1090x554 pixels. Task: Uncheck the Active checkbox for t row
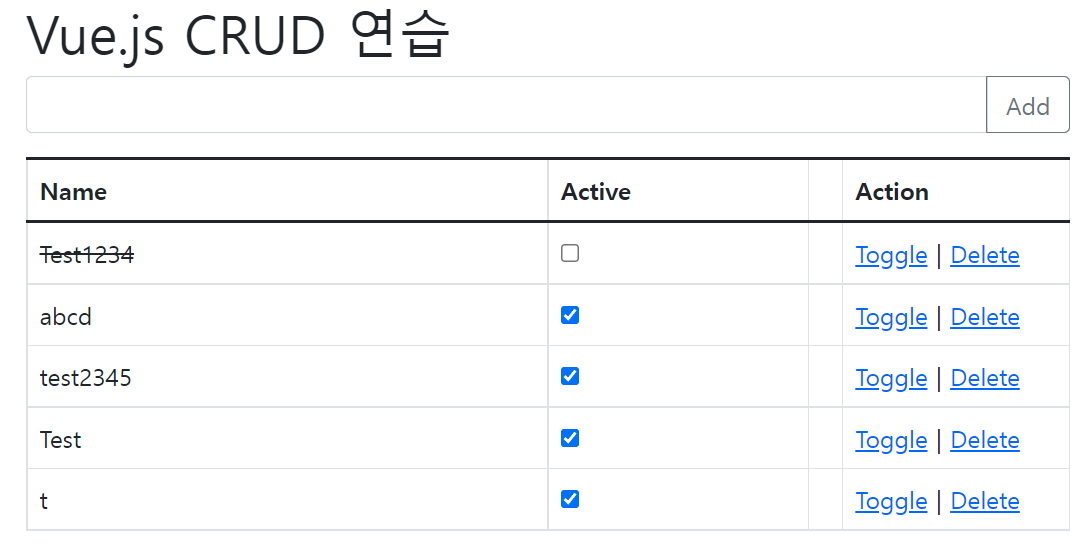click(x=570, y=500)
